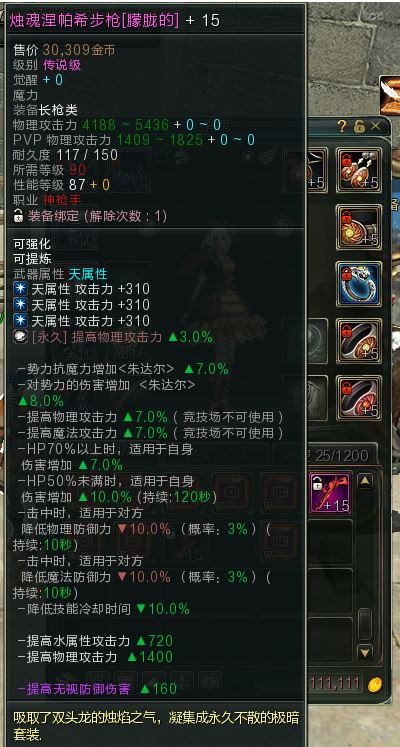Click the inventory scrollbar handle

click(365, 623)
